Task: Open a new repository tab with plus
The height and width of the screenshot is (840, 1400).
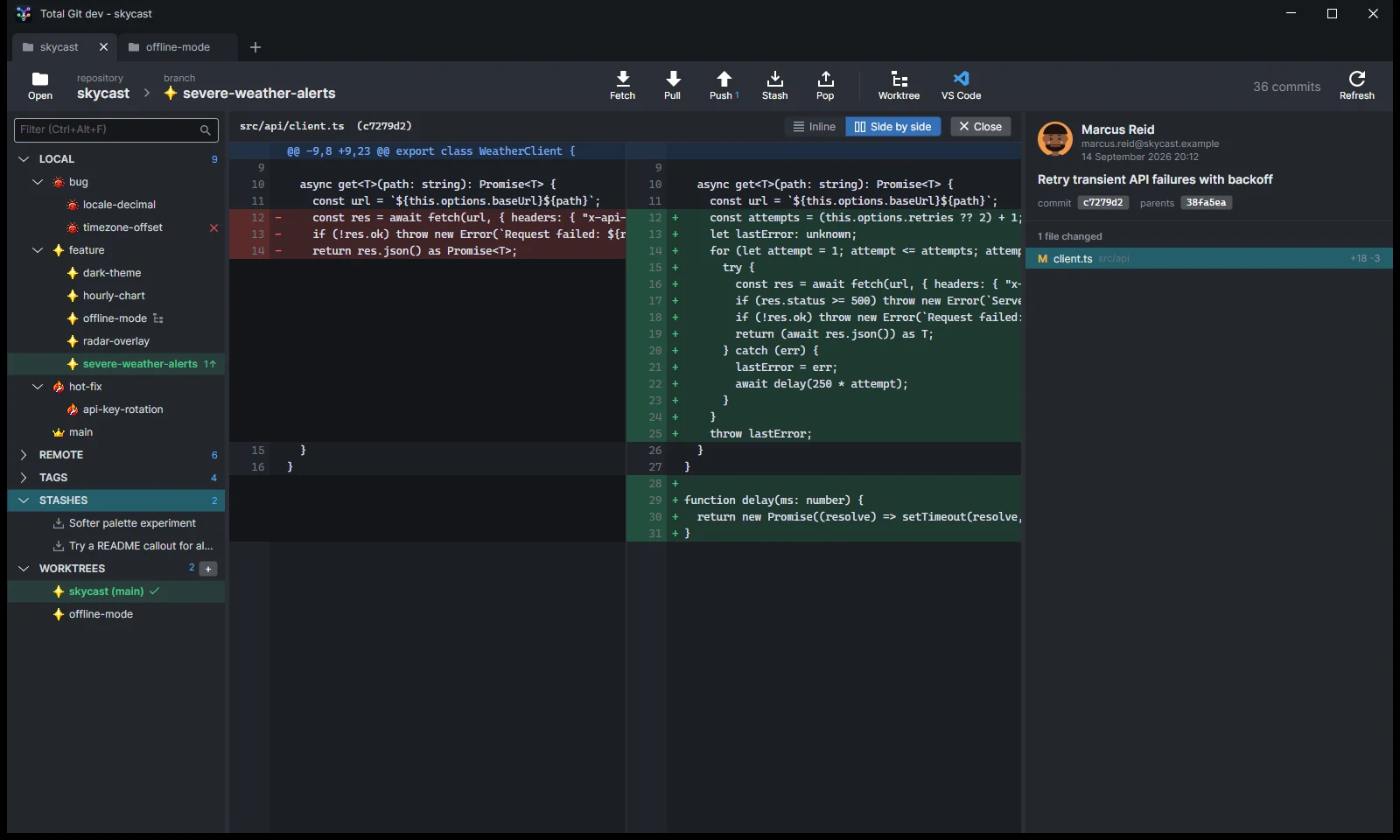Action: click(255, 47)
